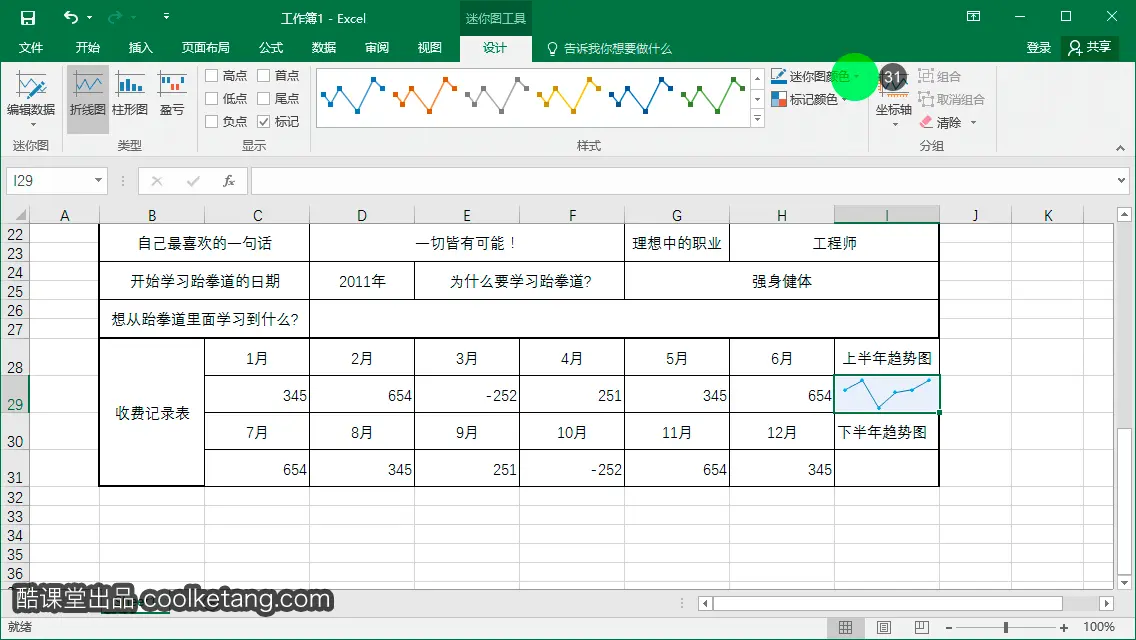Uncheck the 标记 markers checkbox
Image resolution: width=1136 pixels, height=640 pixels.
[264, 122]
